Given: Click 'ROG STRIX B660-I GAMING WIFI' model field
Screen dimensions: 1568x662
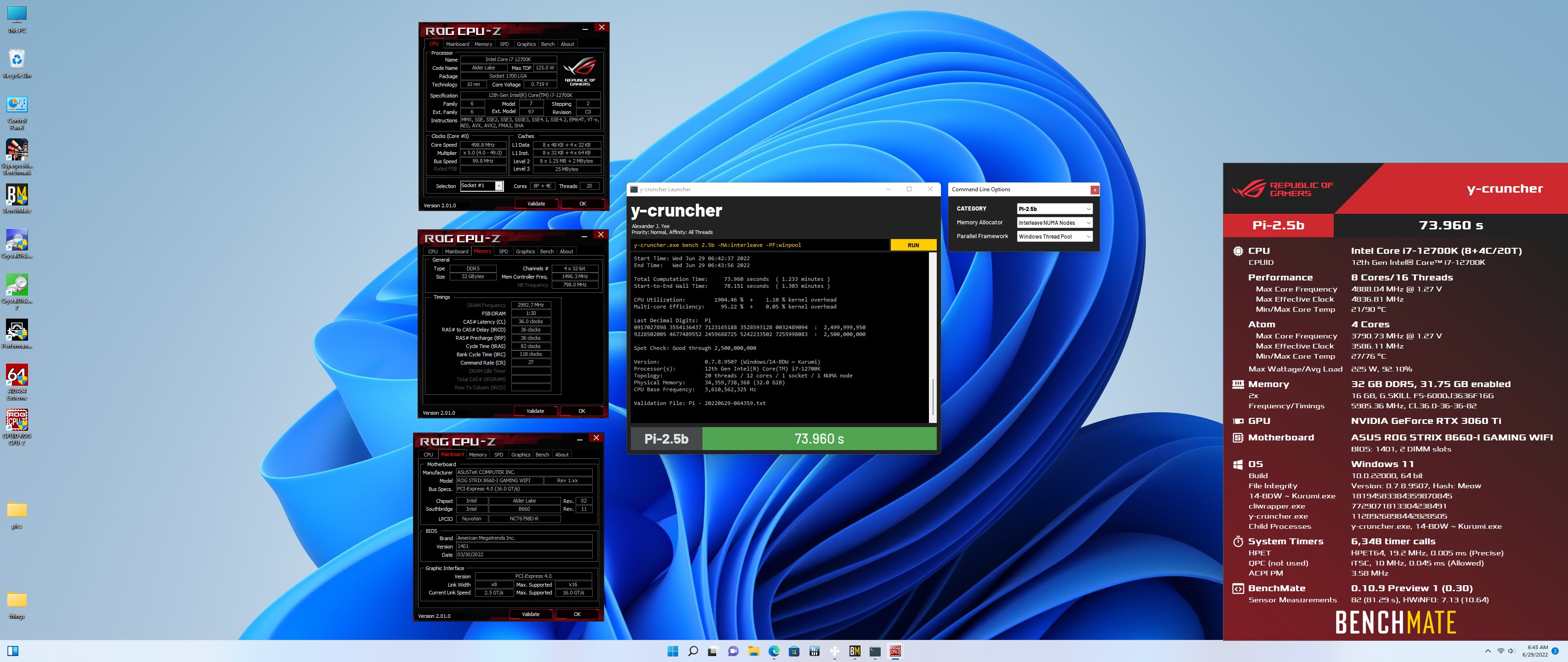Looking at the screenshot, I should (x=499, y=480).
